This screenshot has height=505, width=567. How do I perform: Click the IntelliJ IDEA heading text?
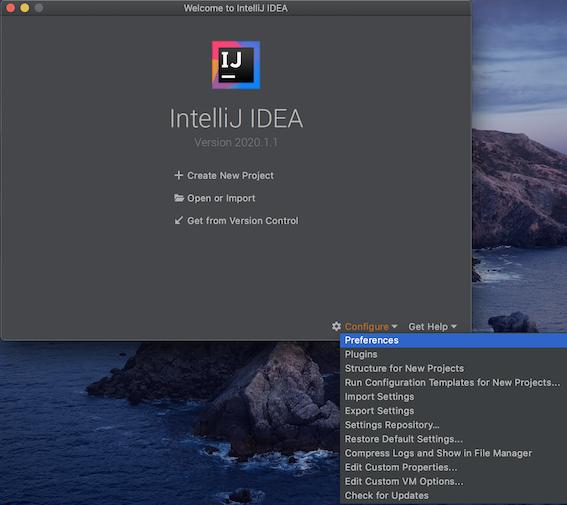pos(236,118)
